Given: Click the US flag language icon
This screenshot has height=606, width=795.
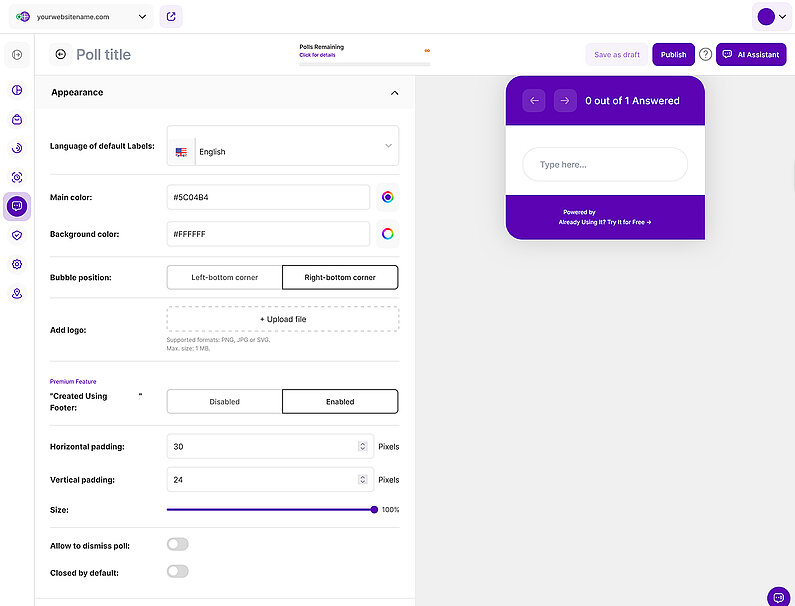Looking at the screenshot, I should [181, 152].
